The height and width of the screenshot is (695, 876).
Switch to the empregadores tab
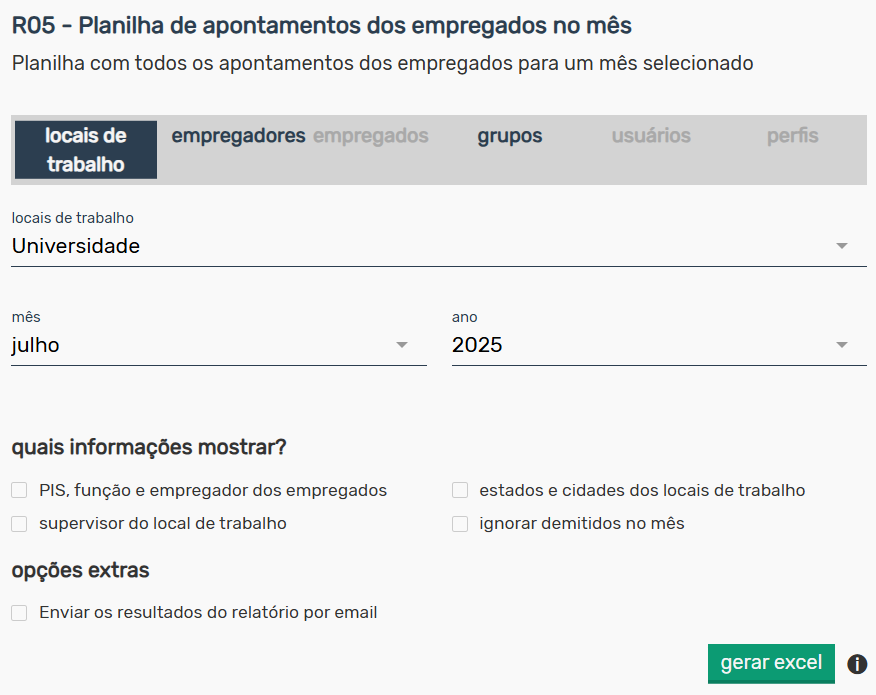click(238, 136)
